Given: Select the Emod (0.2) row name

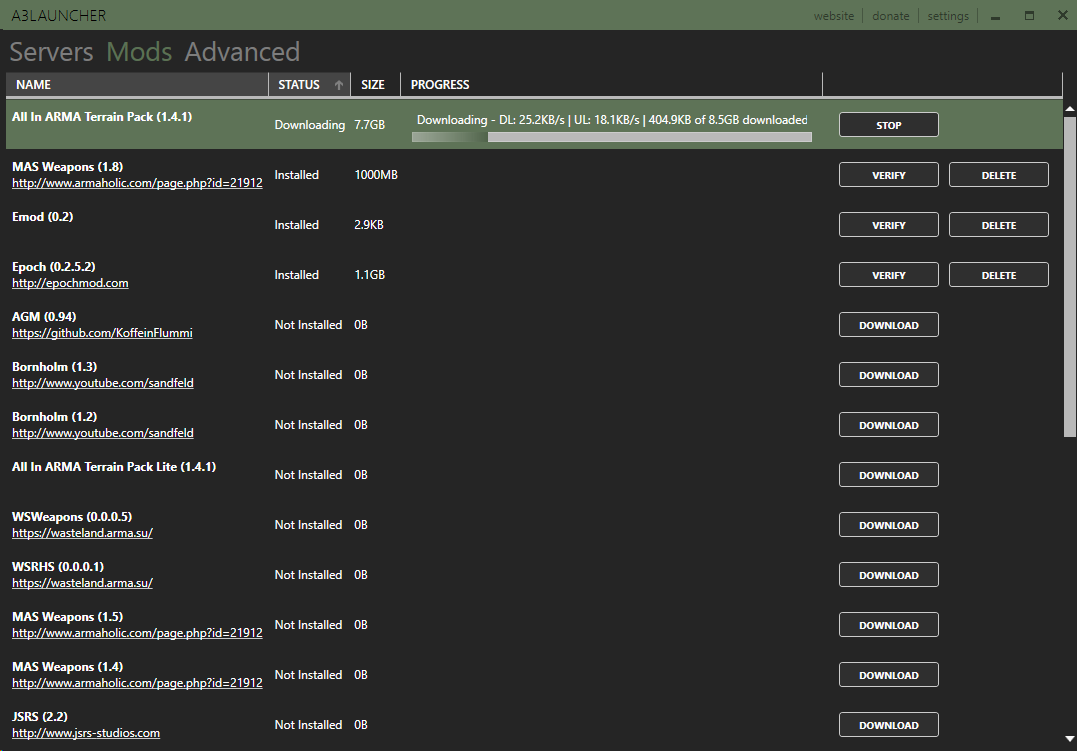Looking at the screenshot, I should [x=43, y=217].
